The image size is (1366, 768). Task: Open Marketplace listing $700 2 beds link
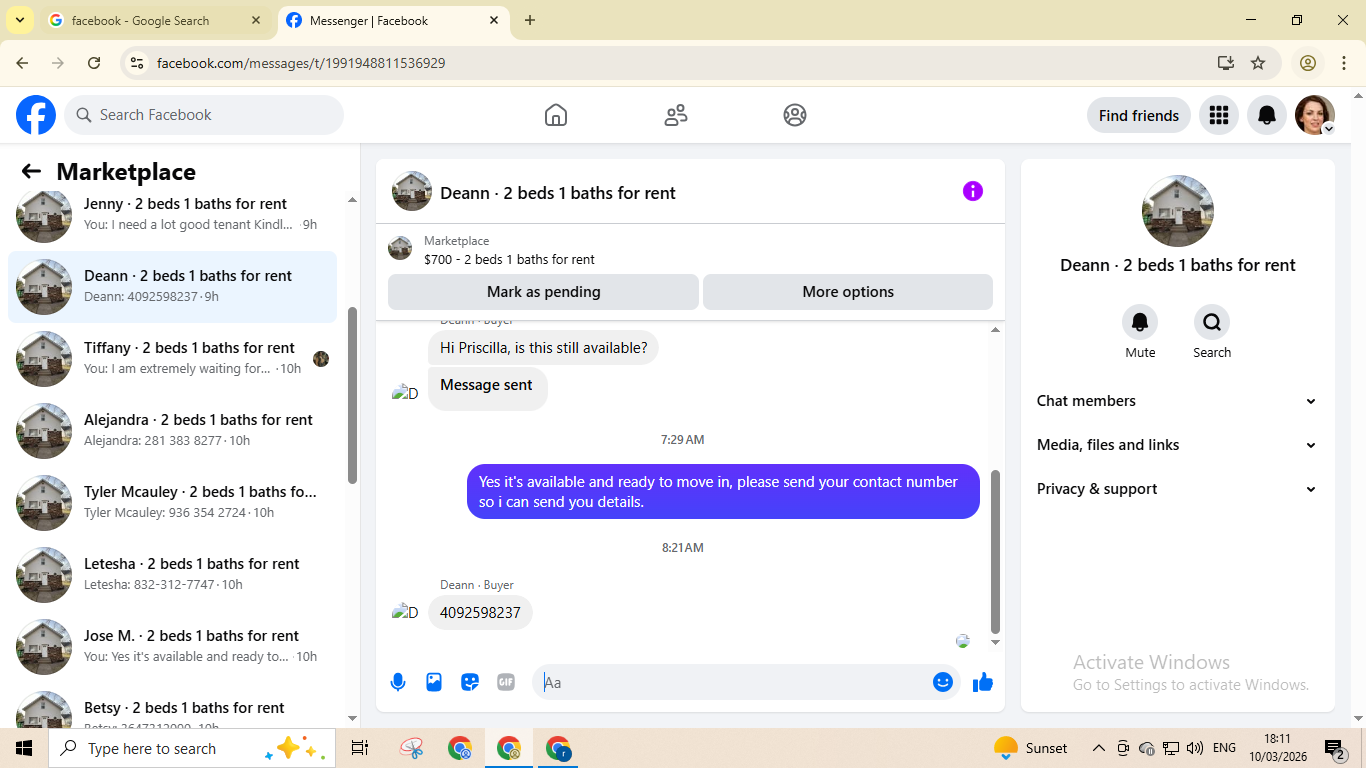pyautogui.click(x=509, y=259)
